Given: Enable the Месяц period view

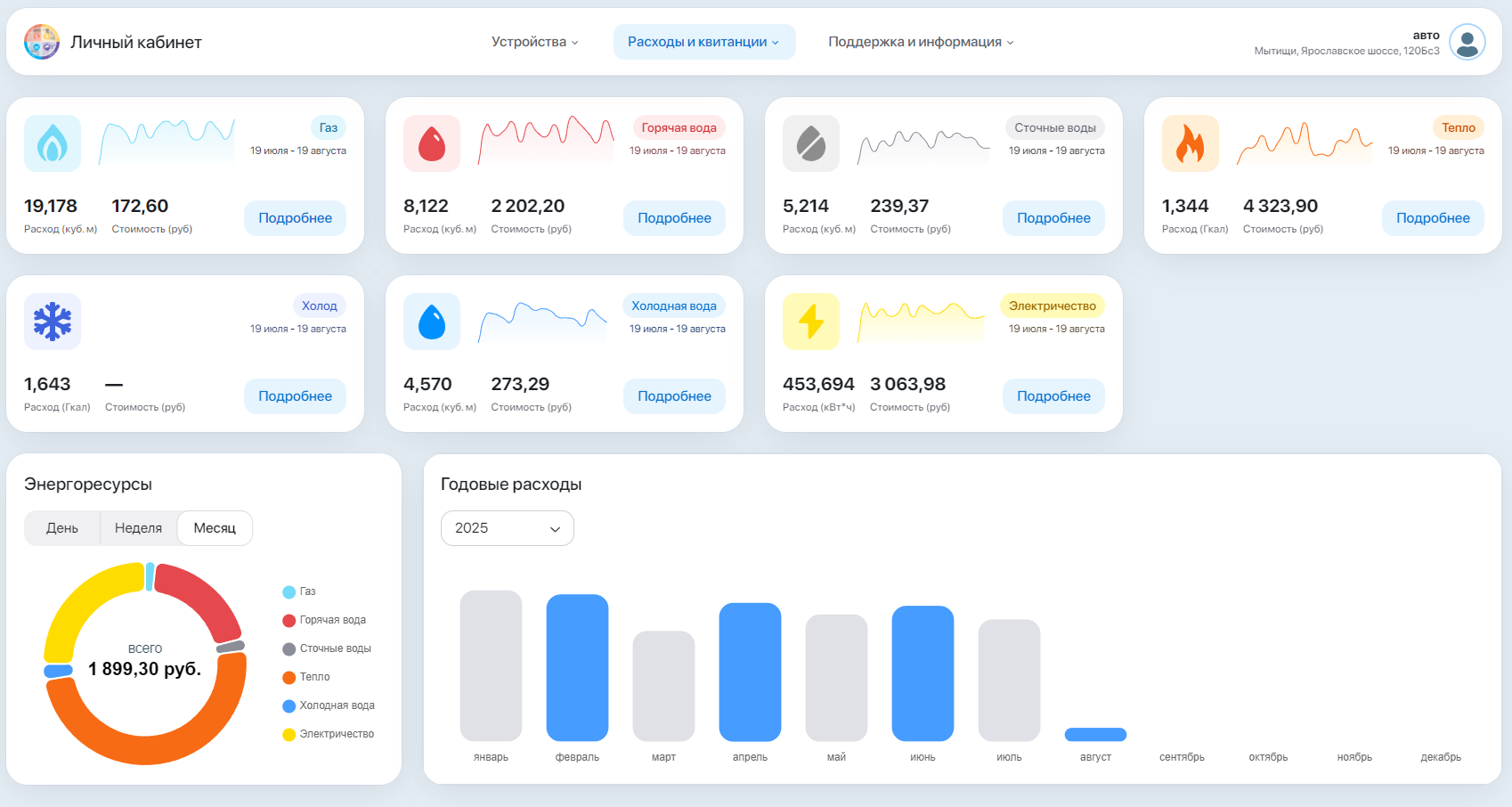Looking at the screenshot, I should click(x=214, y=527).
